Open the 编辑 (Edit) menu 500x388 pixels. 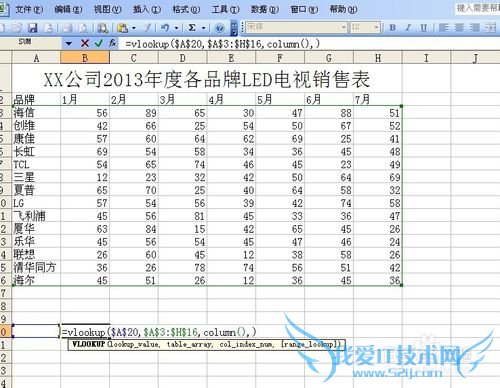[x=68, y=9]
